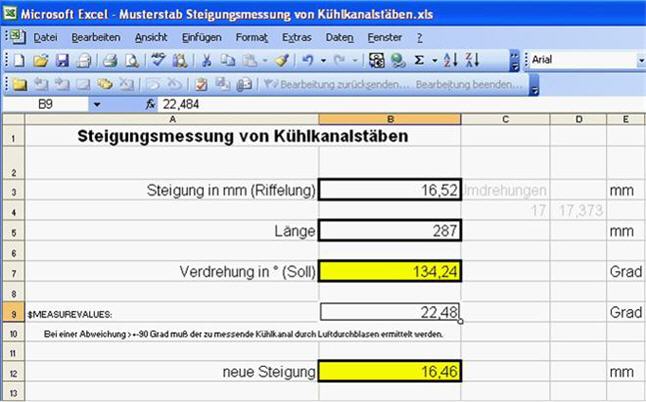Select yellow cell with value 134,24
Image resolution: width=646 pixels, height=402 pixels.
click(x=390, y=271)
